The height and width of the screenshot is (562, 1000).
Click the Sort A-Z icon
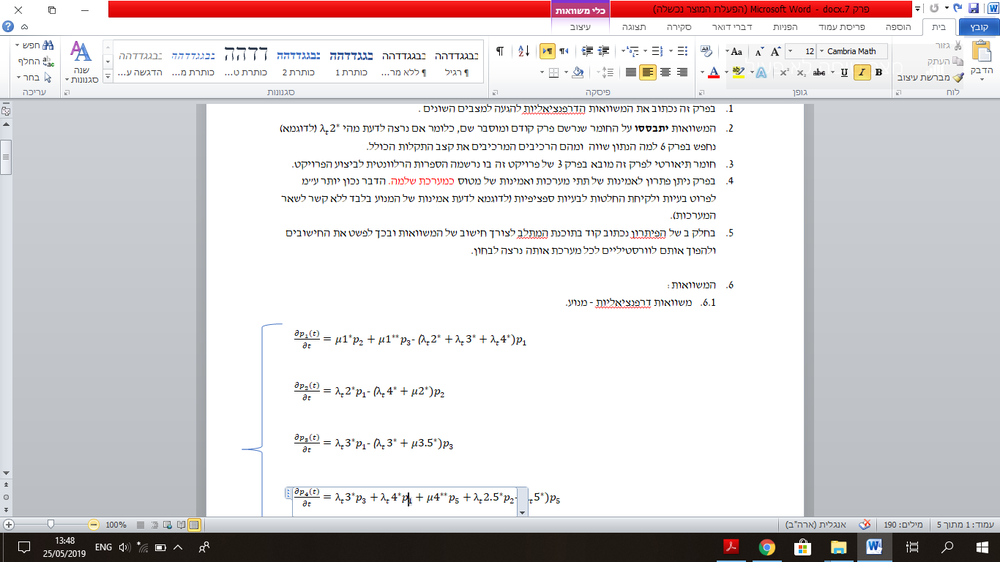tap(524, 51)
